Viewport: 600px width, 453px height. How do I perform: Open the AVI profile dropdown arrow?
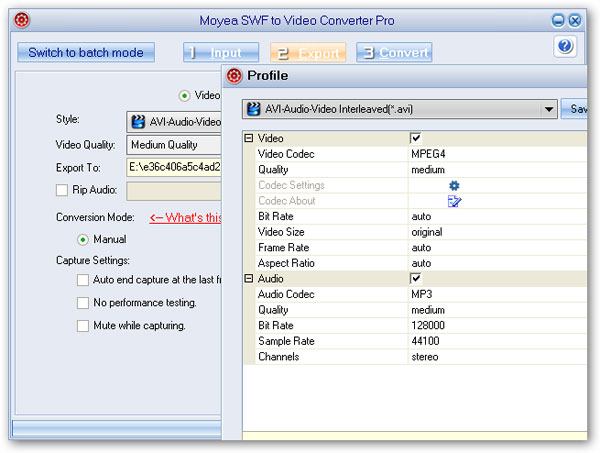pos(549,109)
